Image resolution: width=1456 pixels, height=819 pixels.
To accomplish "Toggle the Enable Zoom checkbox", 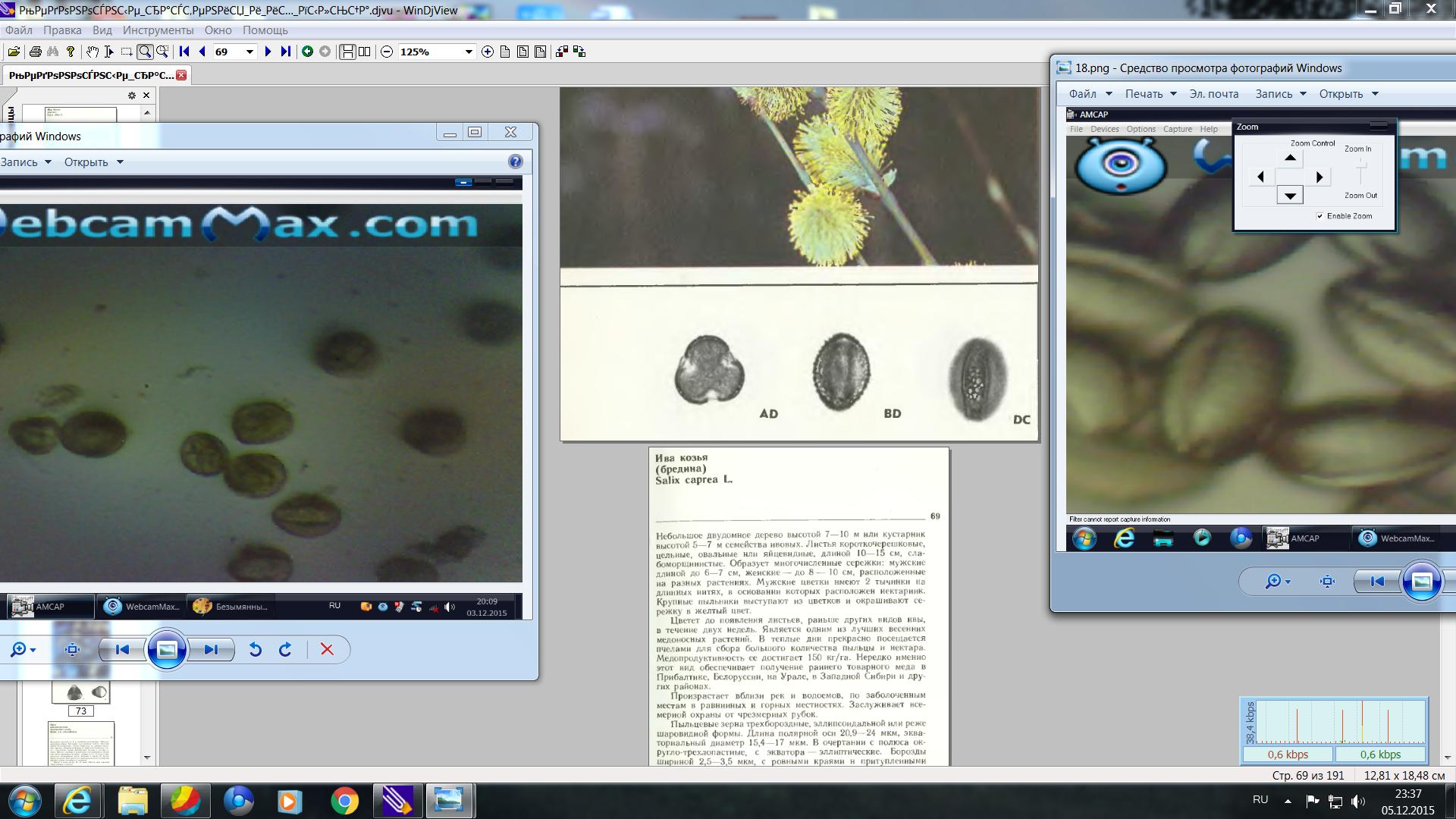I will [1320, 216].
